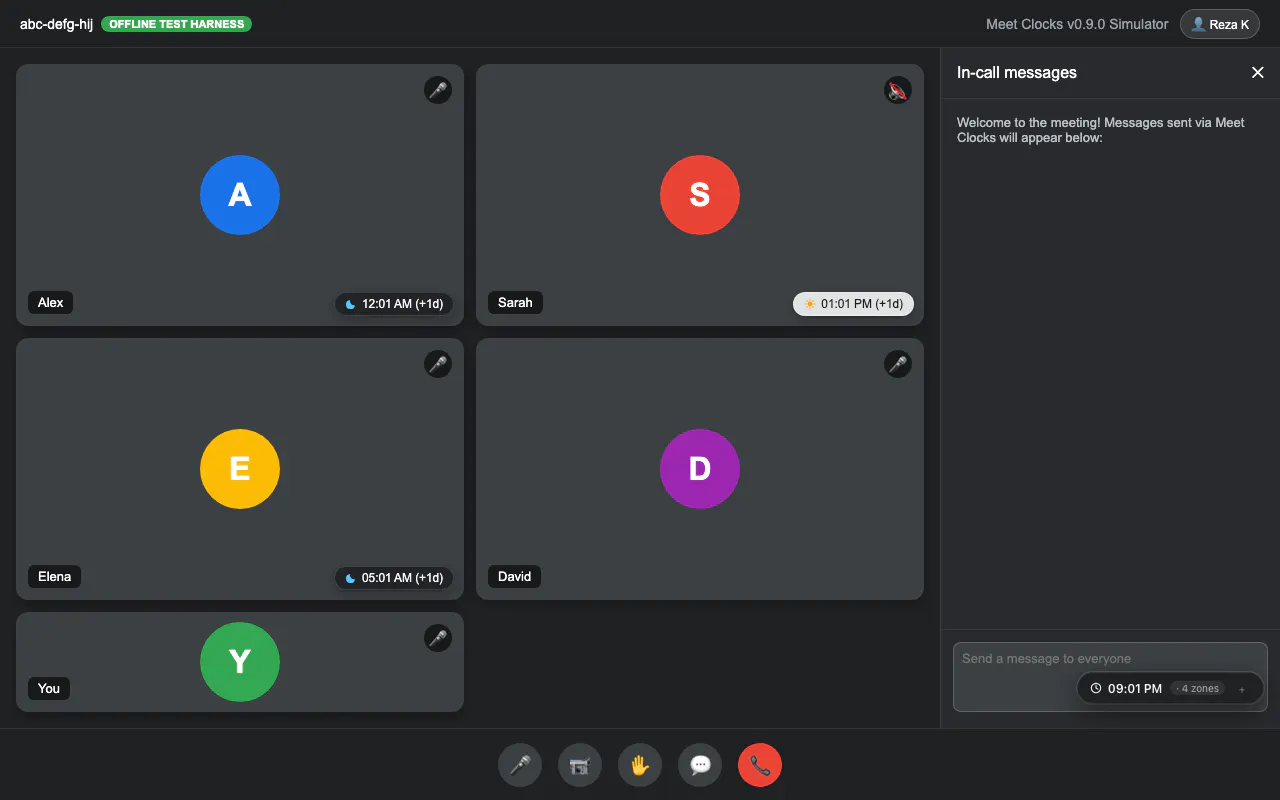Click your green Y avatar
This screenshot has width=1280, height=800.
[x=240, y=662]
